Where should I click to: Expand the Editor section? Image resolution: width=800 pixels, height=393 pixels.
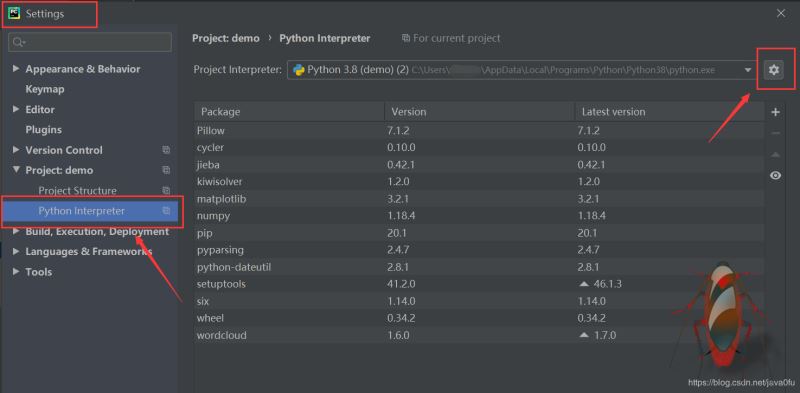(x=16, y=109)
